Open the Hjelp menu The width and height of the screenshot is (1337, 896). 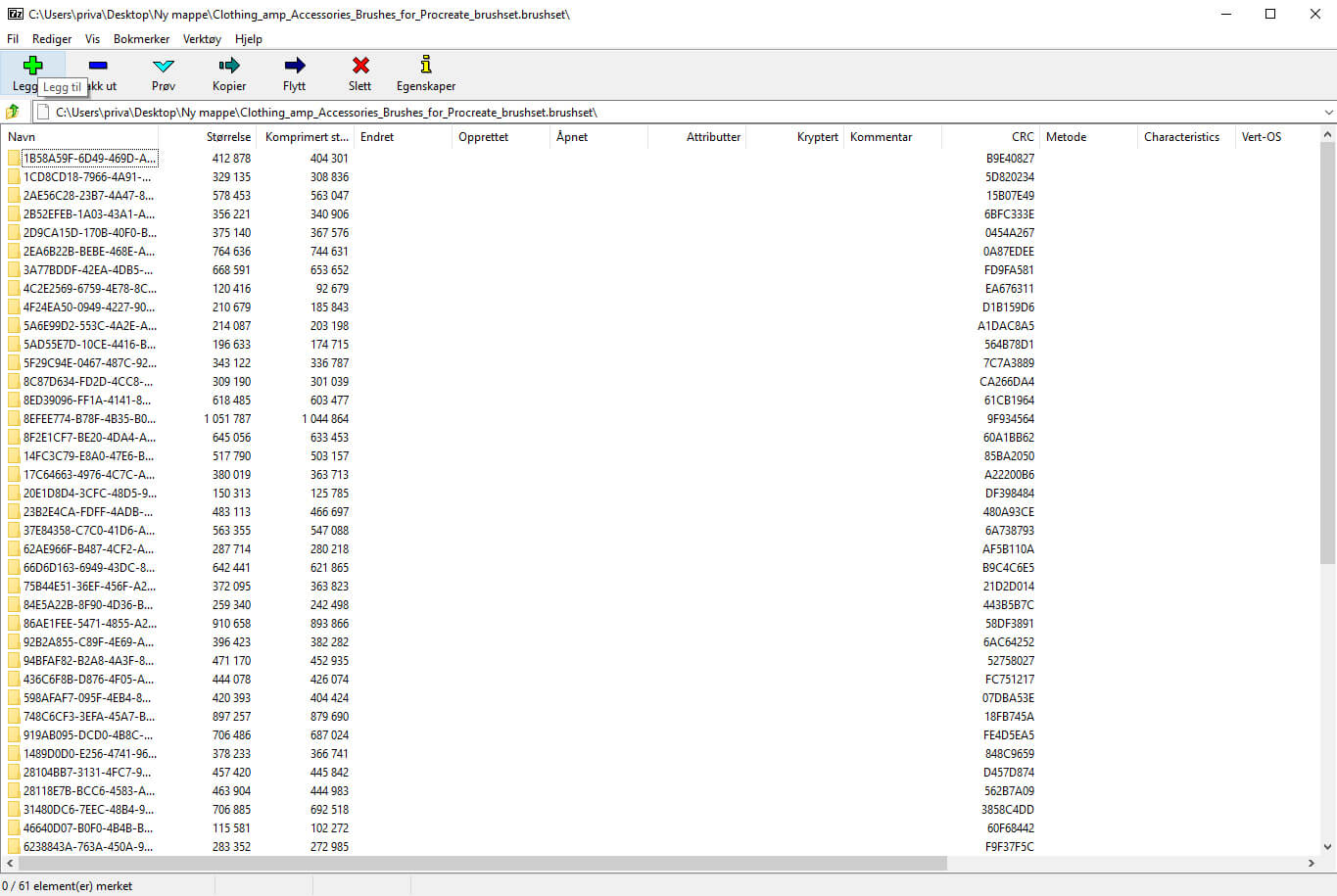(x=249, y=39)
